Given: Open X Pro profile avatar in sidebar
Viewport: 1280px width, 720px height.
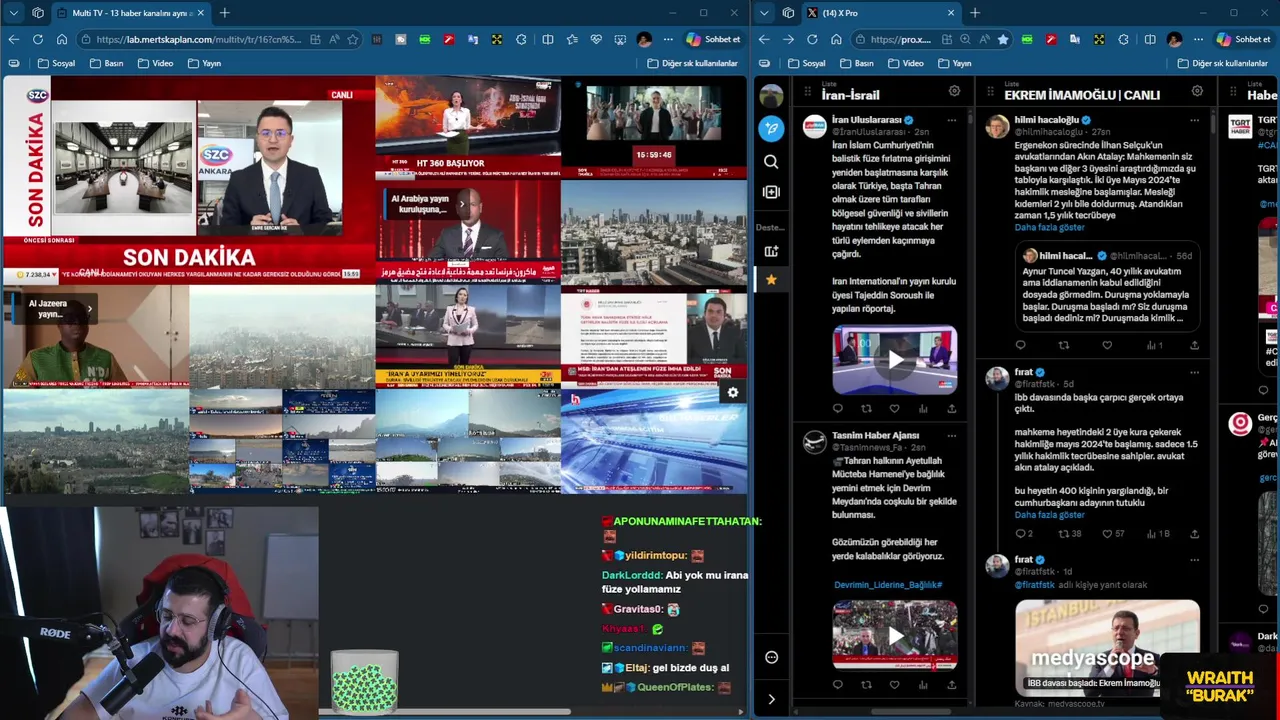Looking at the screenshot, I should (771, 95).
